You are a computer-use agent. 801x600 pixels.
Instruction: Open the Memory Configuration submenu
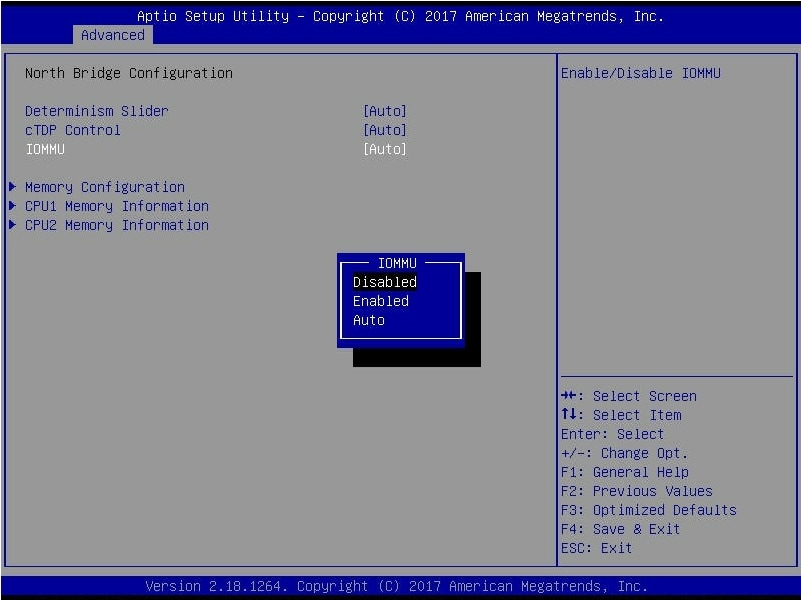pyautogui.click(x=105, y=187)
